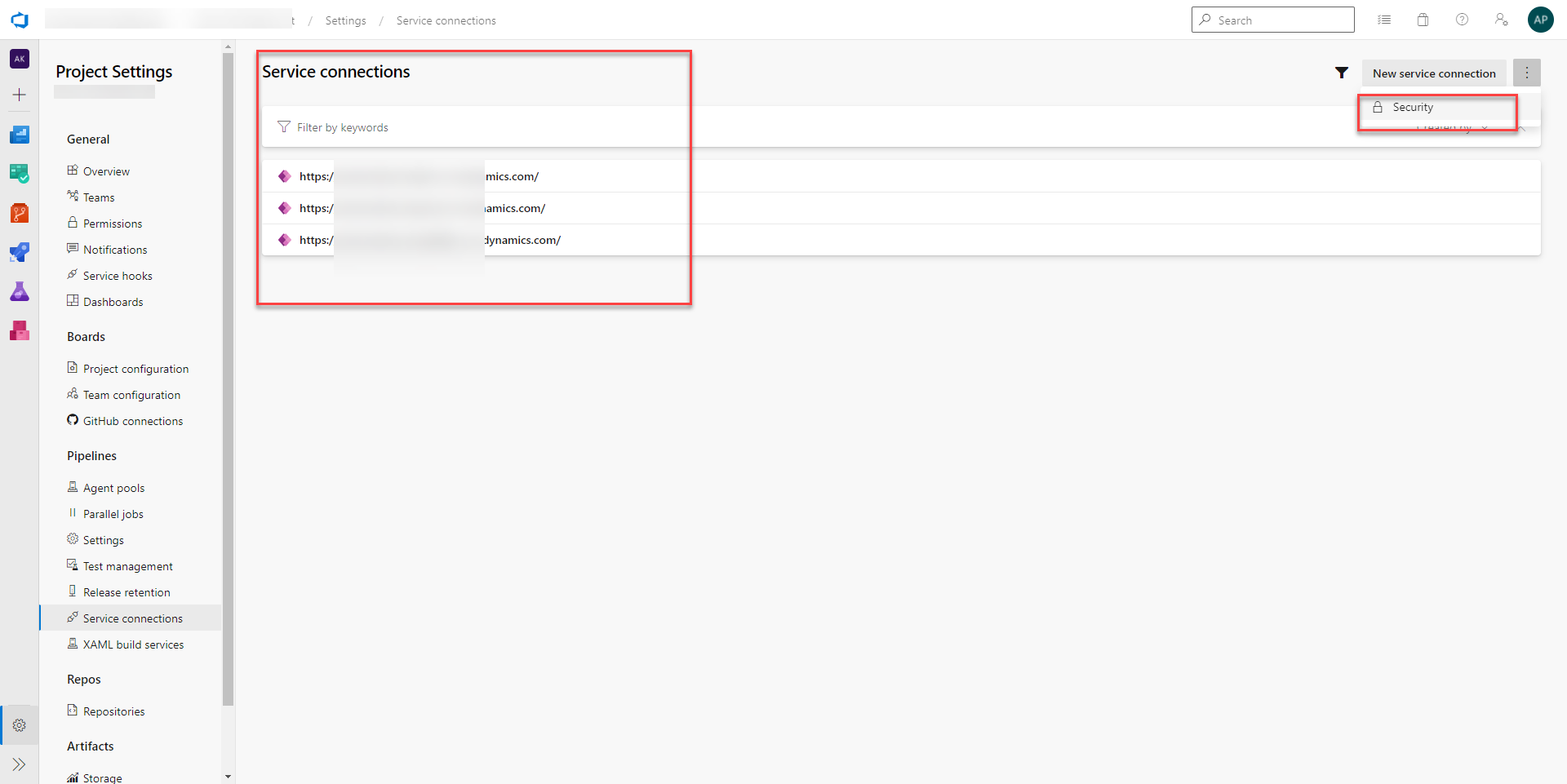Open the more options ellipsis menu

(x=1527, y=72)
